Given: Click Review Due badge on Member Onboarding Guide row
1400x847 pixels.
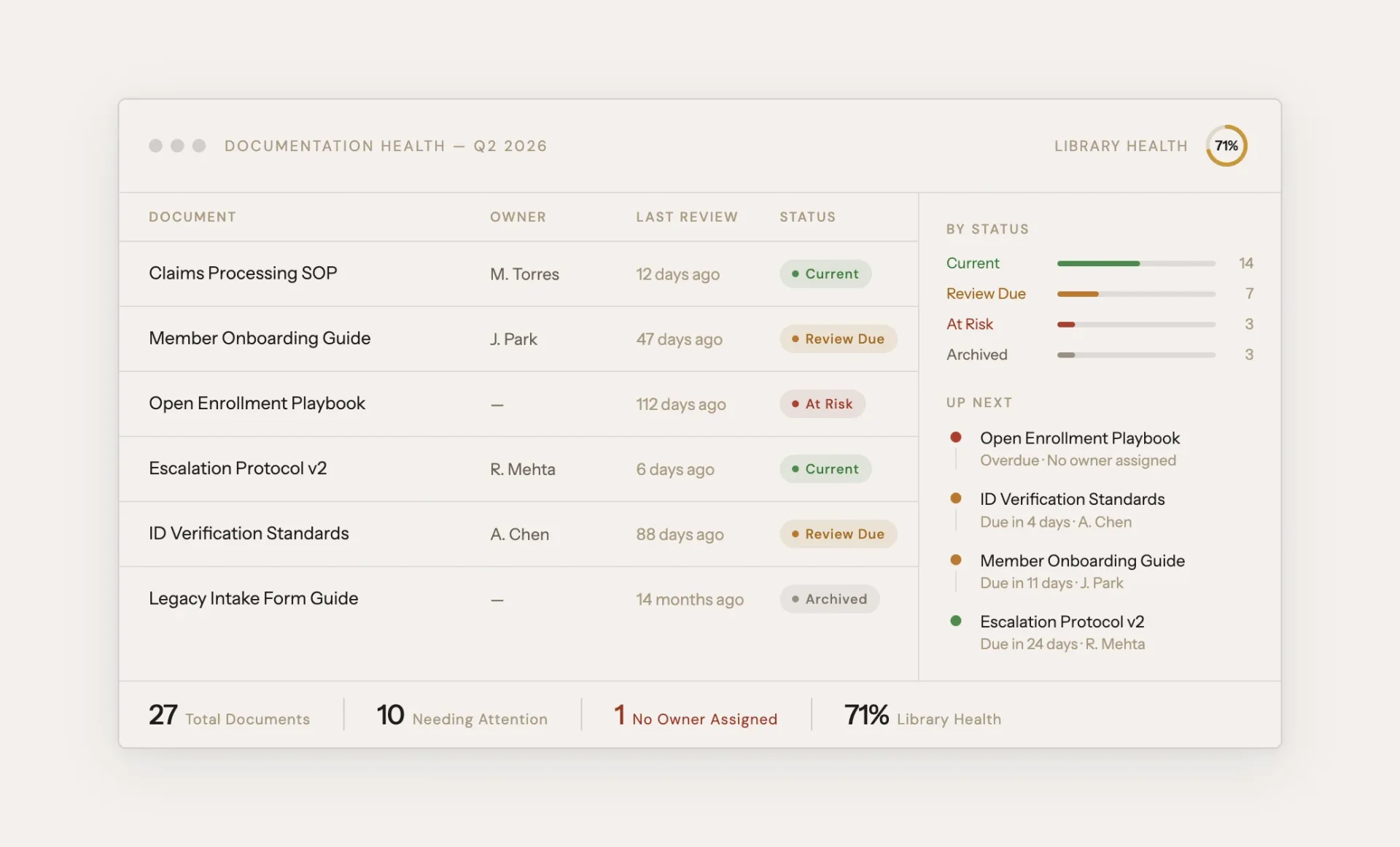Looking at the screenshot, I should [x=837, y=339].
